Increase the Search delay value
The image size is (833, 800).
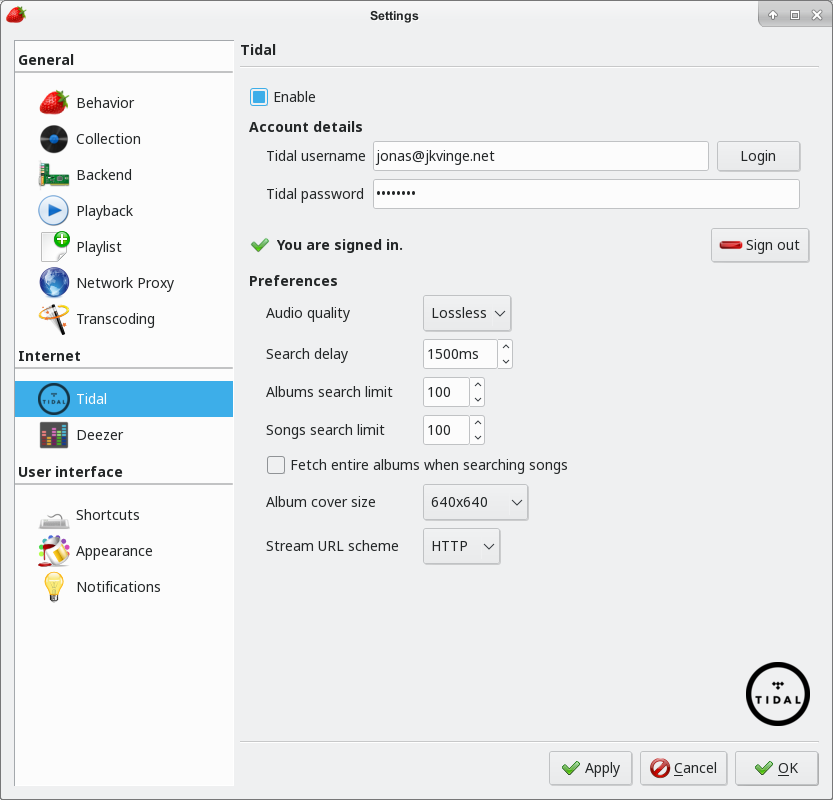pos(505,347)
